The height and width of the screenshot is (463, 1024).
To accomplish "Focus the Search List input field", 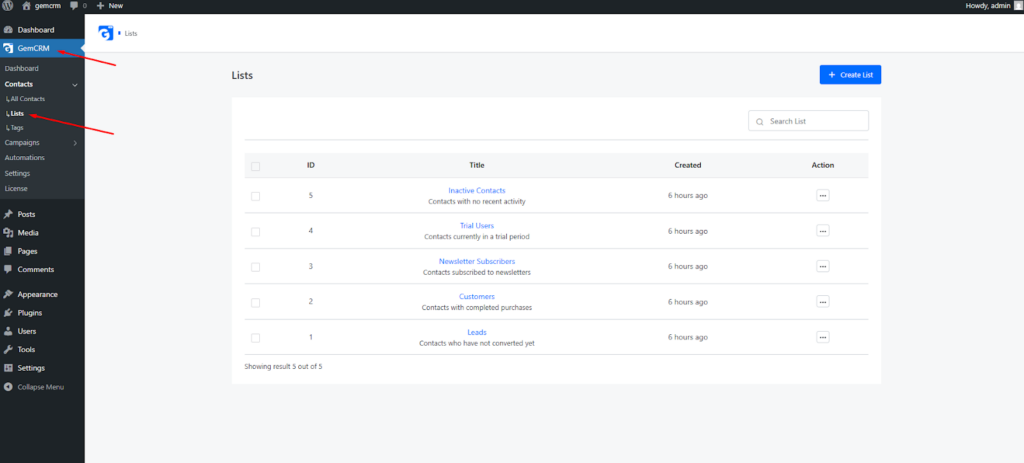I will click(x=808, y=121).
